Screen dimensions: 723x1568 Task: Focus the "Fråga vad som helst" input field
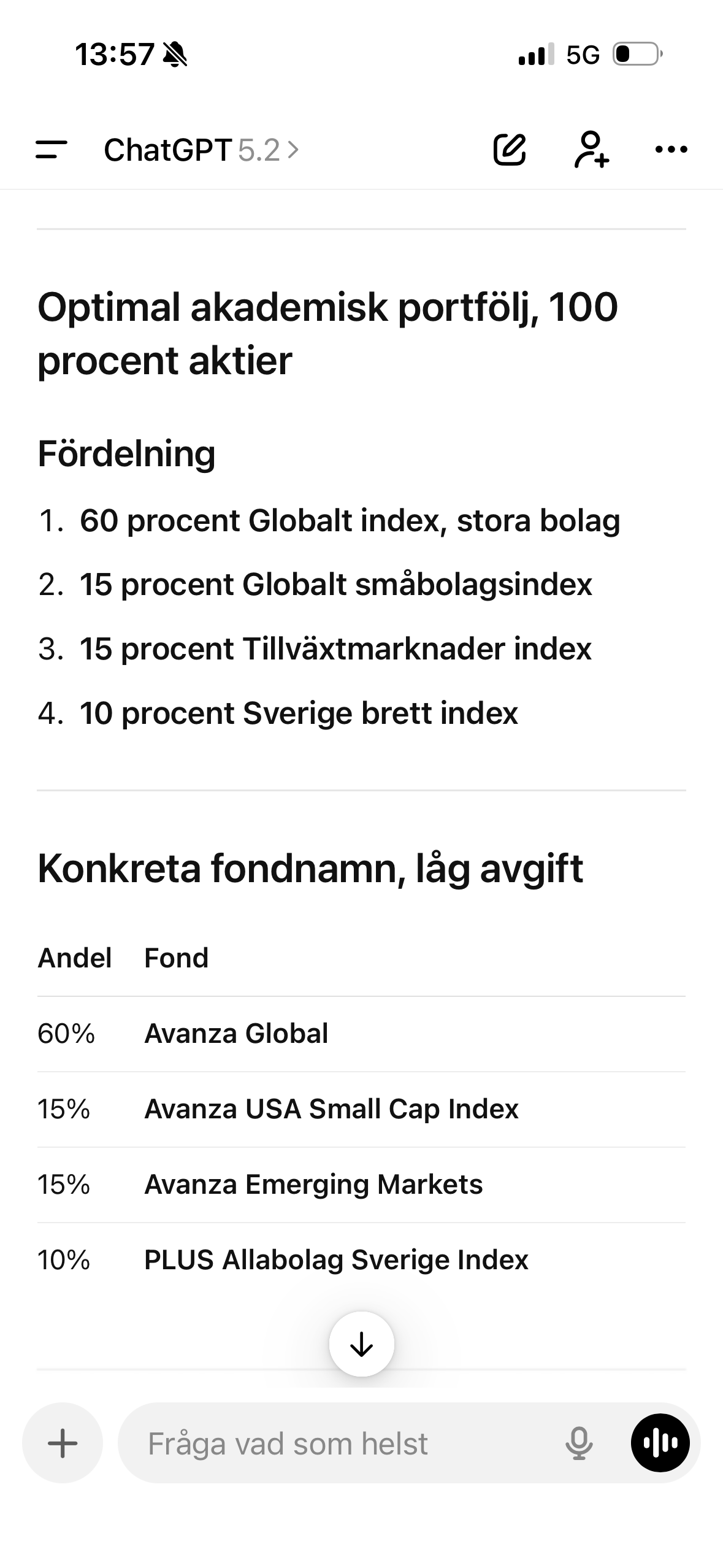[343, 1443]
